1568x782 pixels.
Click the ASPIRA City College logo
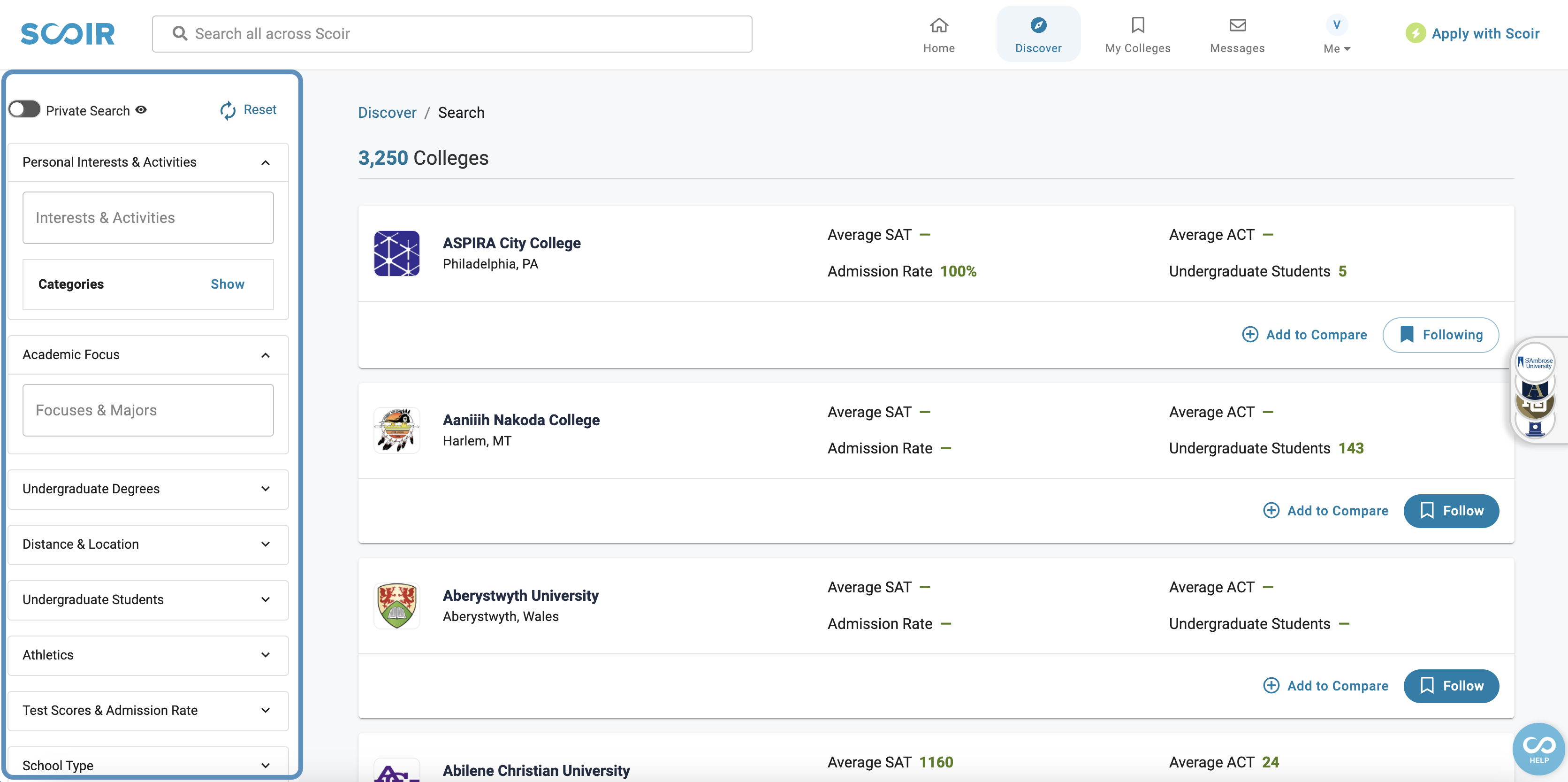tap(397, 253)
